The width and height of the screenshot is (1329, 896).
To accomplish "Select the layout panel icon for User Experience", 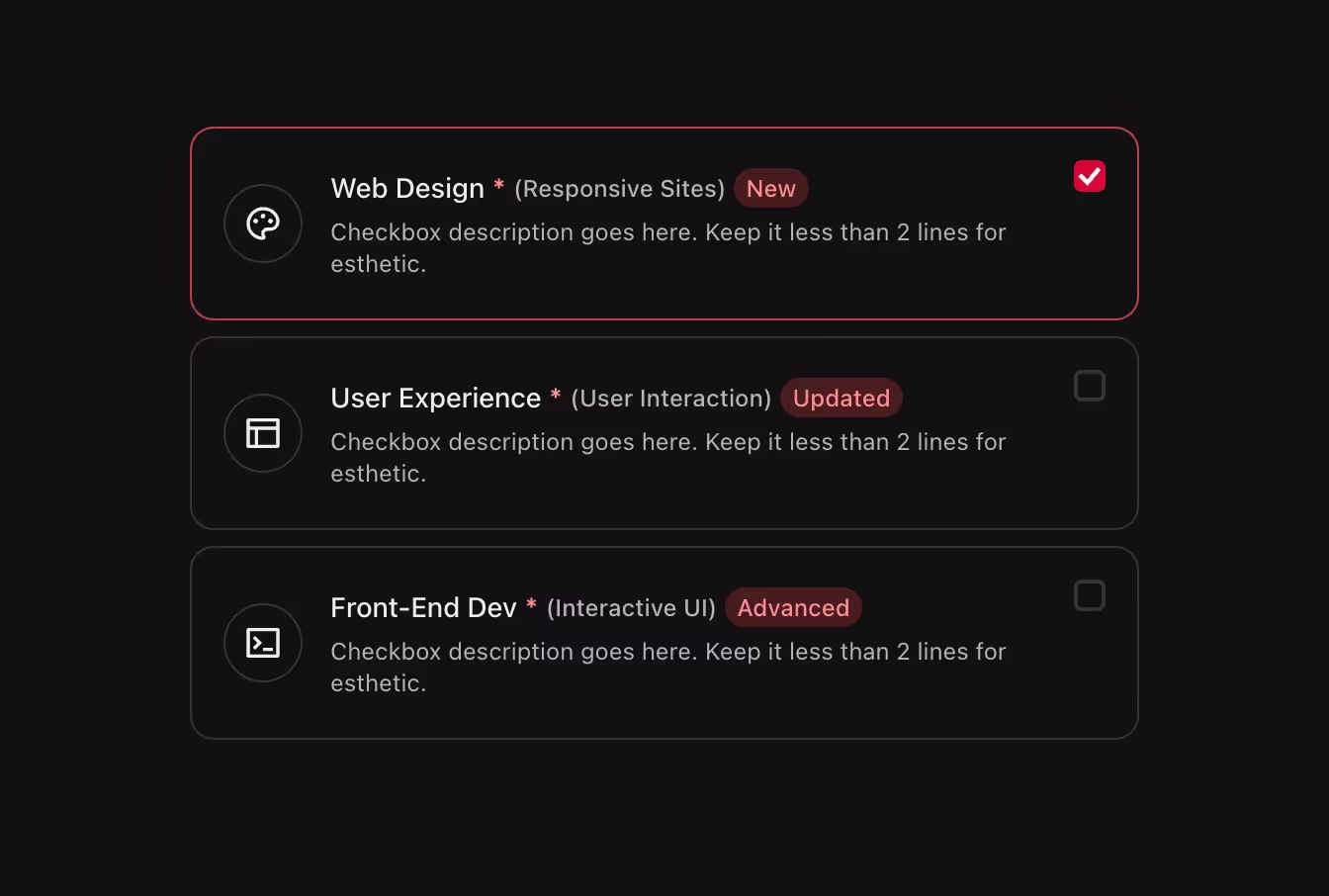I will [x=263, y=433].
